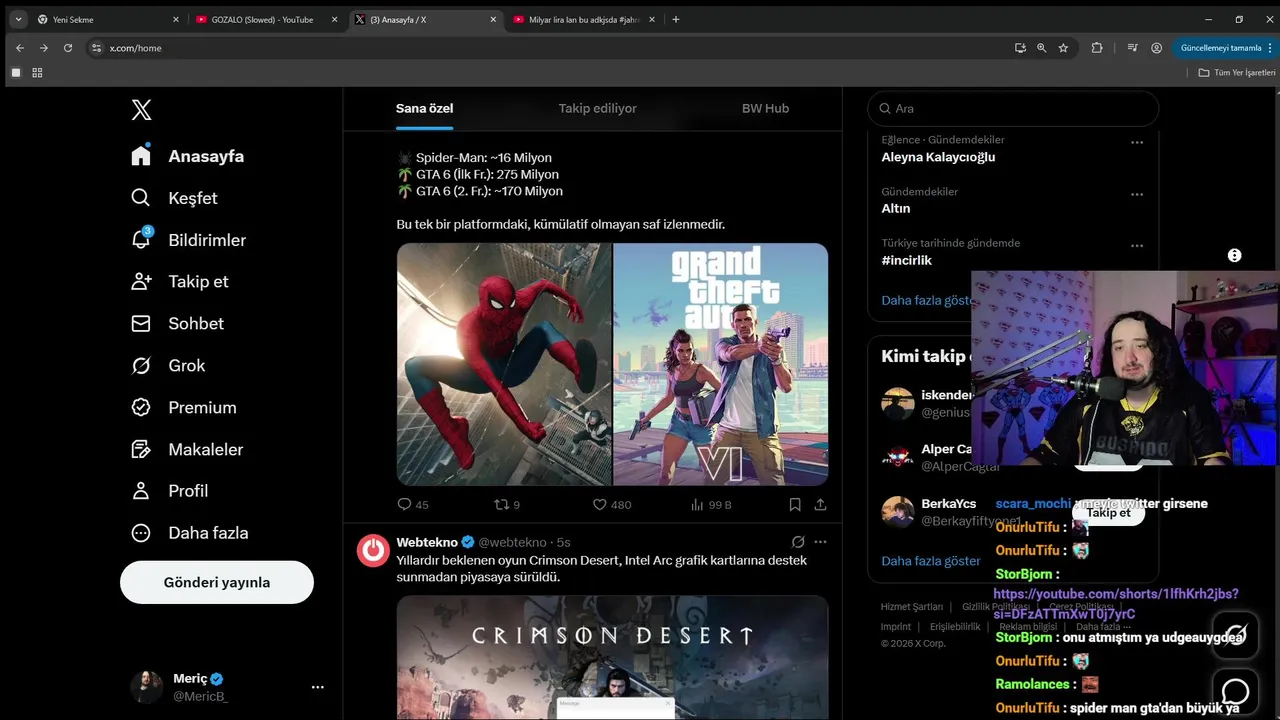Click repost icon showing 9
Screen dimensions: 1280x720
[502, 505]
